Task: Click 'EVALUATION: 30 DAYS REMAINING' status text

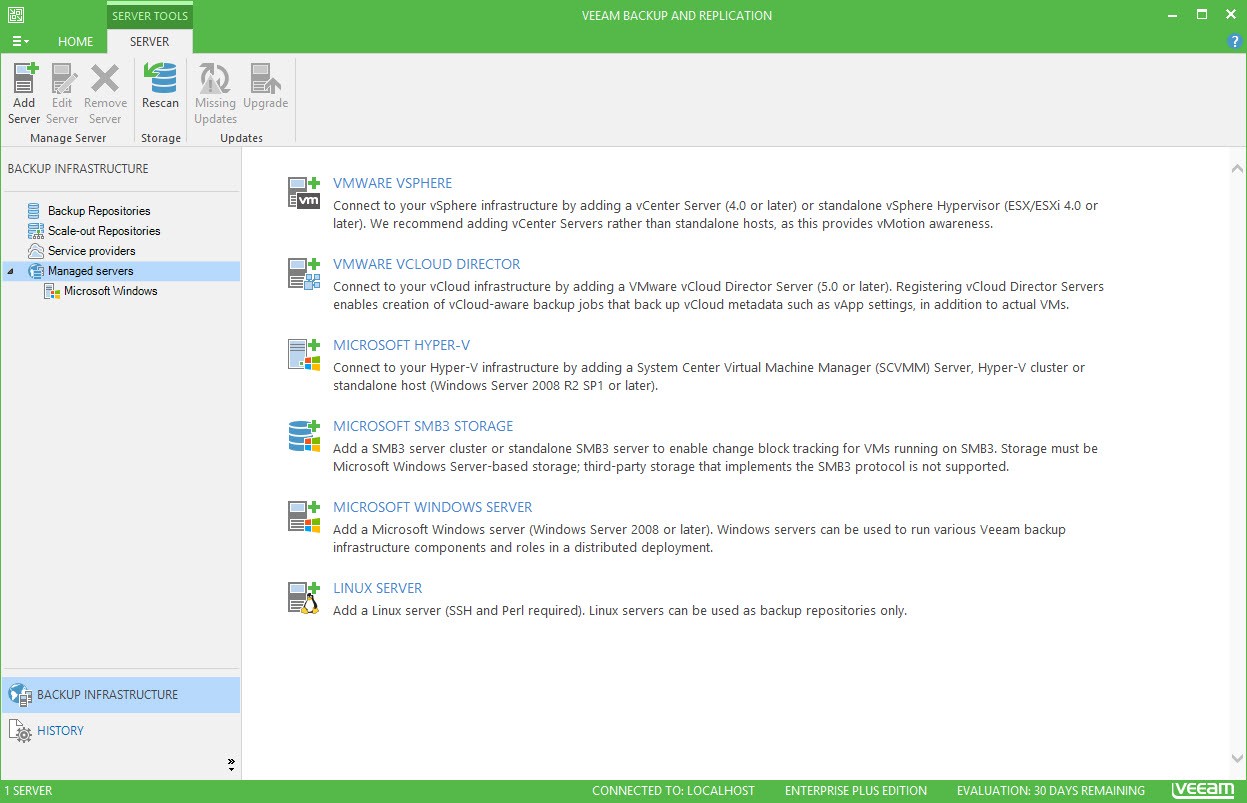Action: tap(1051, 791)
